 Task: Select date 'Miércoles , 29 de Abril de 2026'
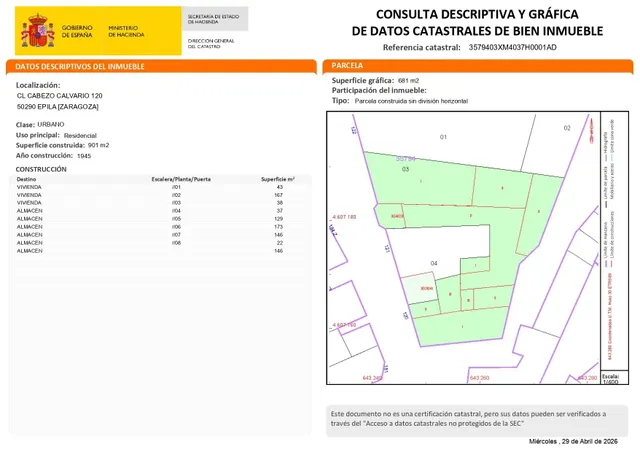[573, 441]
